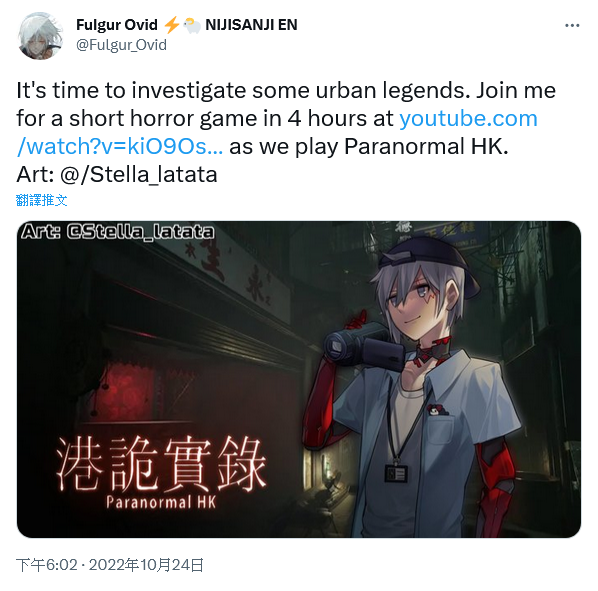Click the Art: @/Stella_latata credit text in tweet
Viewport: 598px width, 591px height.
point(117,175)
